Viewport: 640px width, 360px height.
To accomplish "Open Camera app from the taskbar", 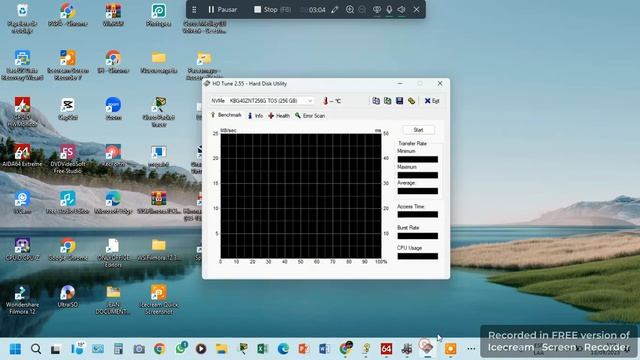I will tap(139, 349).
